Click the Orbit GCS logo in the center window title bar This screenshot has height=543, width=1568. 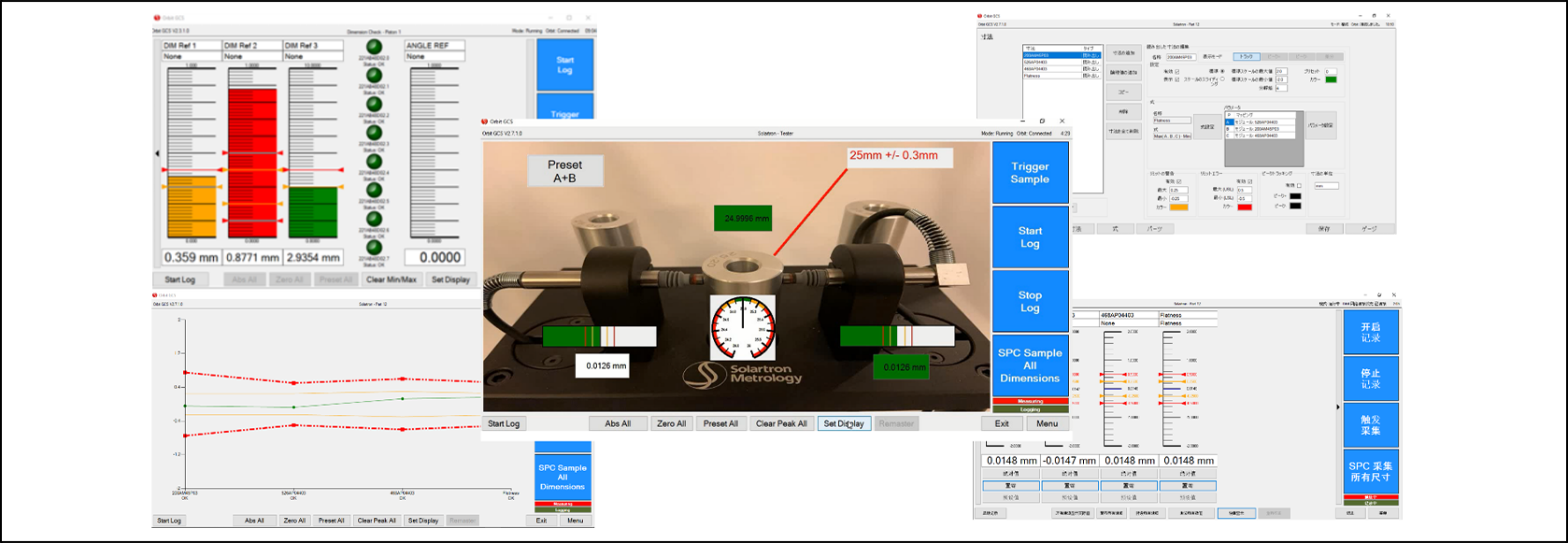(x=486, y=121)
